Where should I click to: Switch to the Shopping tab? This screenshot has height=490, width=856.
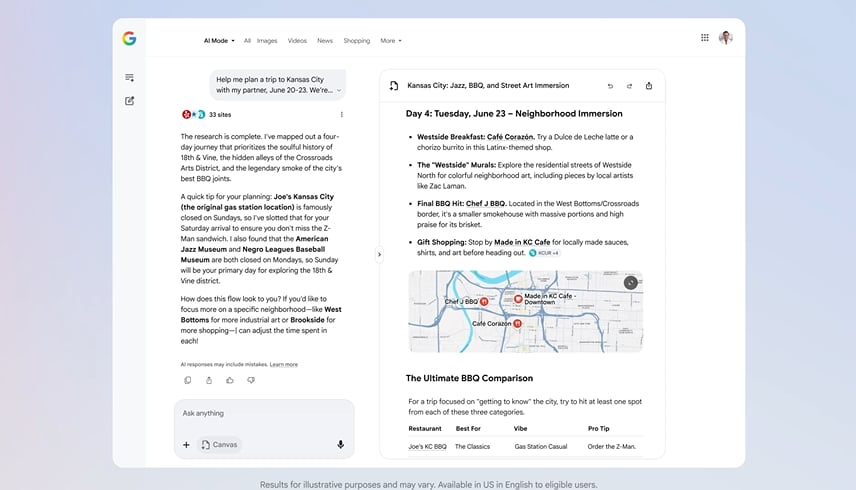coord(356,41)
